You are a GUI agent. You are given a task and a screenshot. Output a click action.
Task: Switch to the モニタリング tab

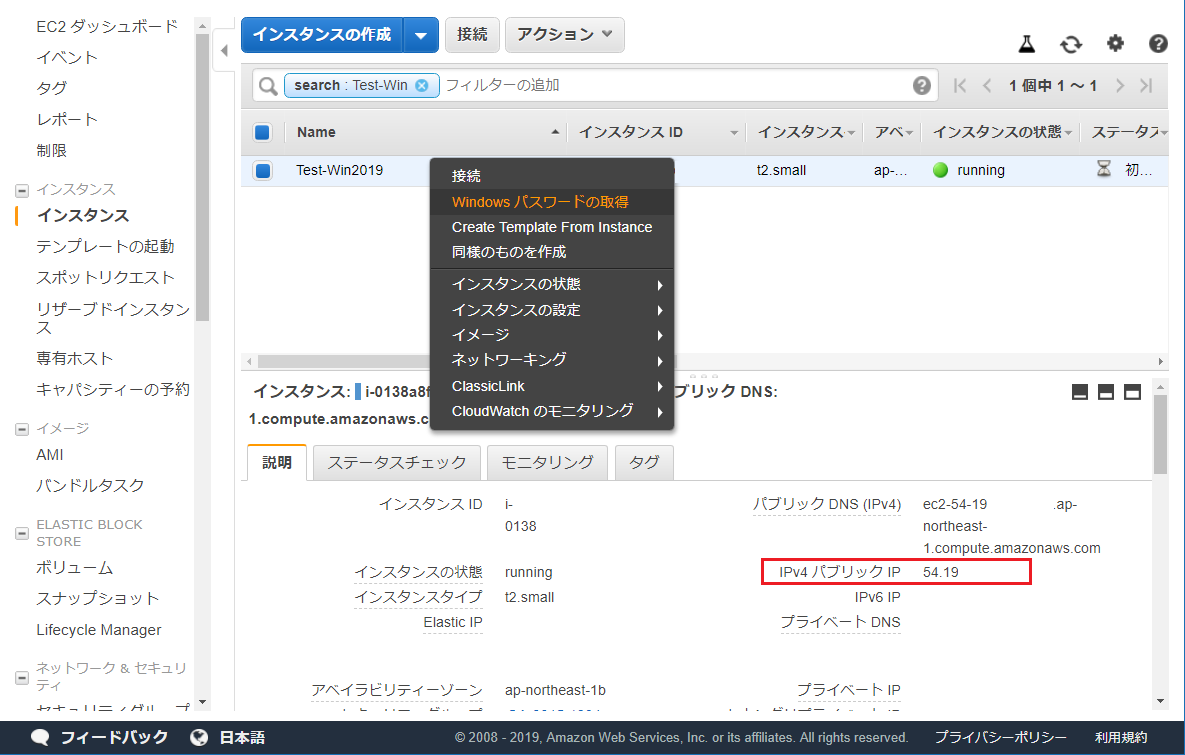(x=547, y=462)
